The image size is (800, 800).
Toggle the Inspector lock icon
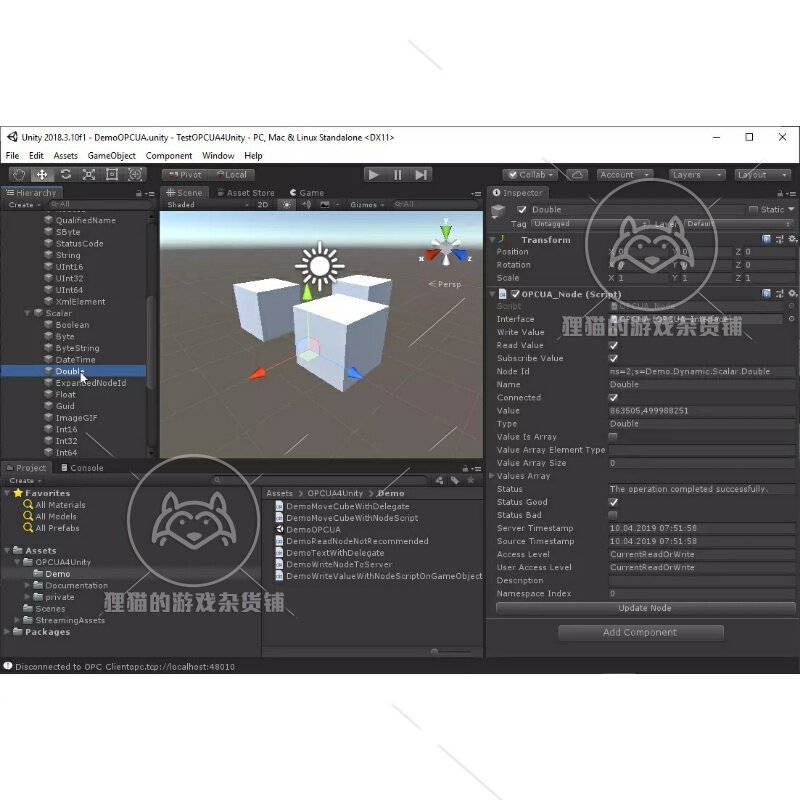[x=780, y=193]
